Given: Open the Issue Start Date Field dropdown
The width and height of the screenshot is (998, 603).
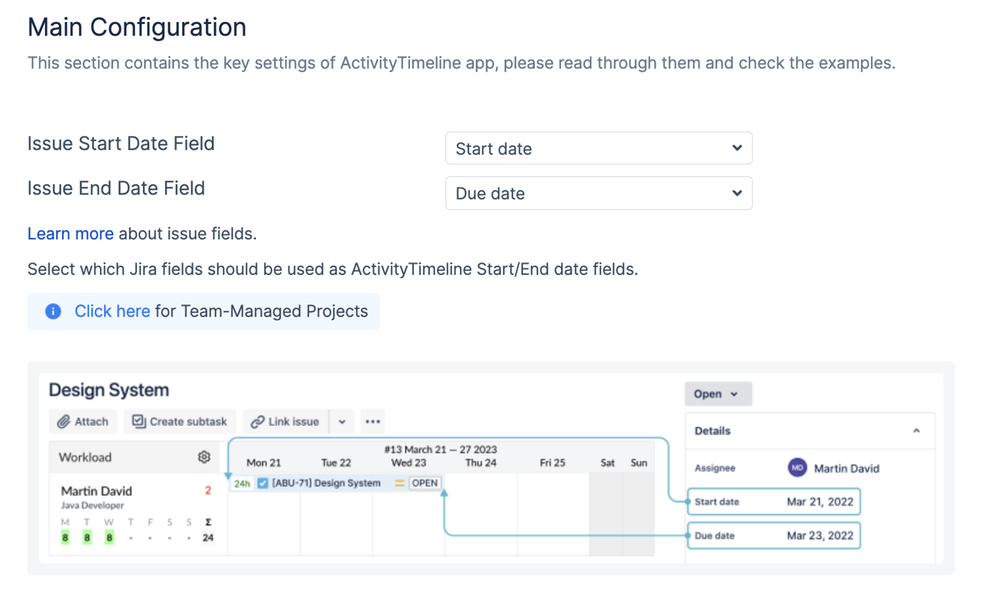Looking at the screenshot, I should point(598,148).
